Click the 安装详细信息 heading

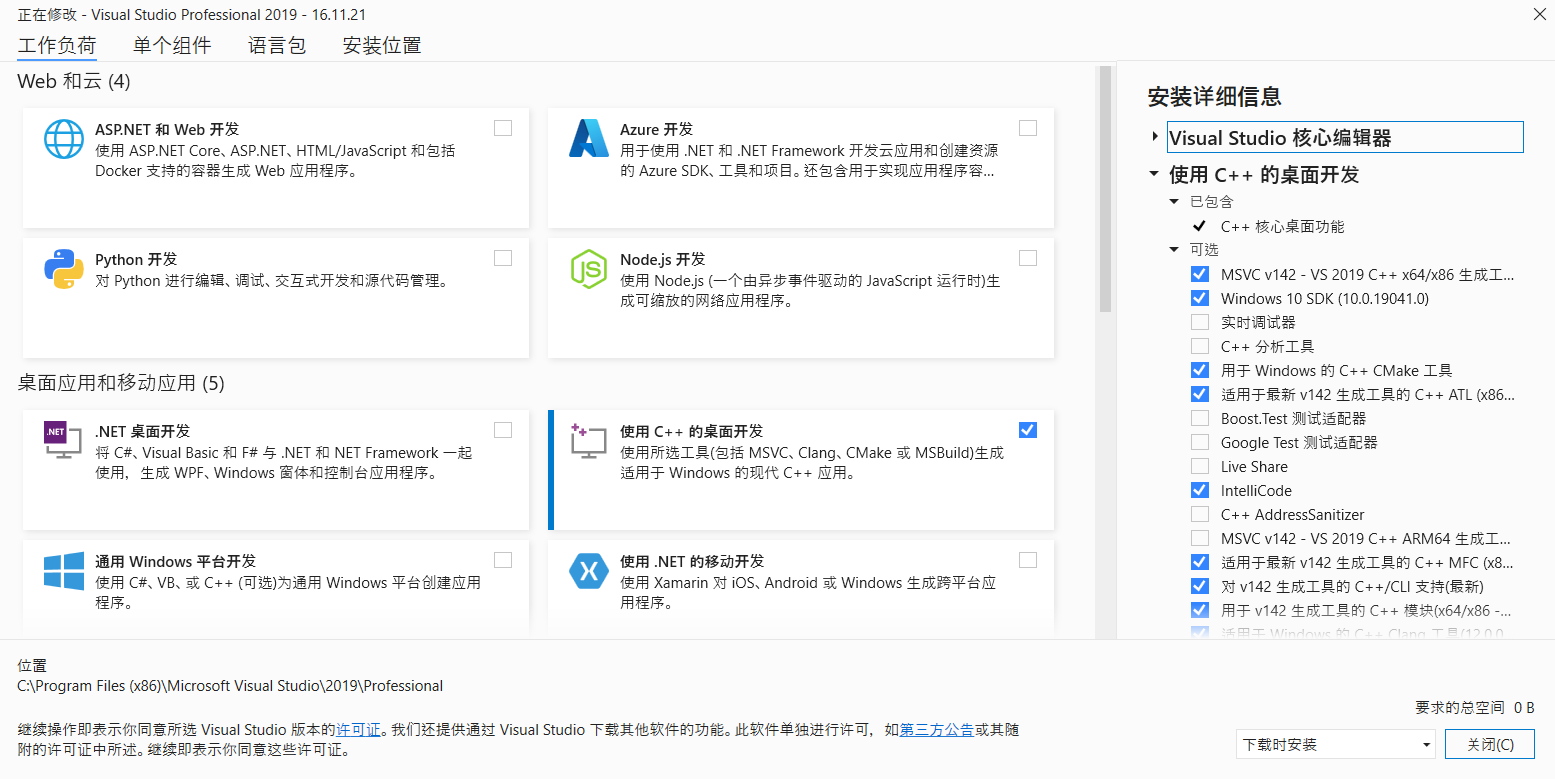(1215, 97)
